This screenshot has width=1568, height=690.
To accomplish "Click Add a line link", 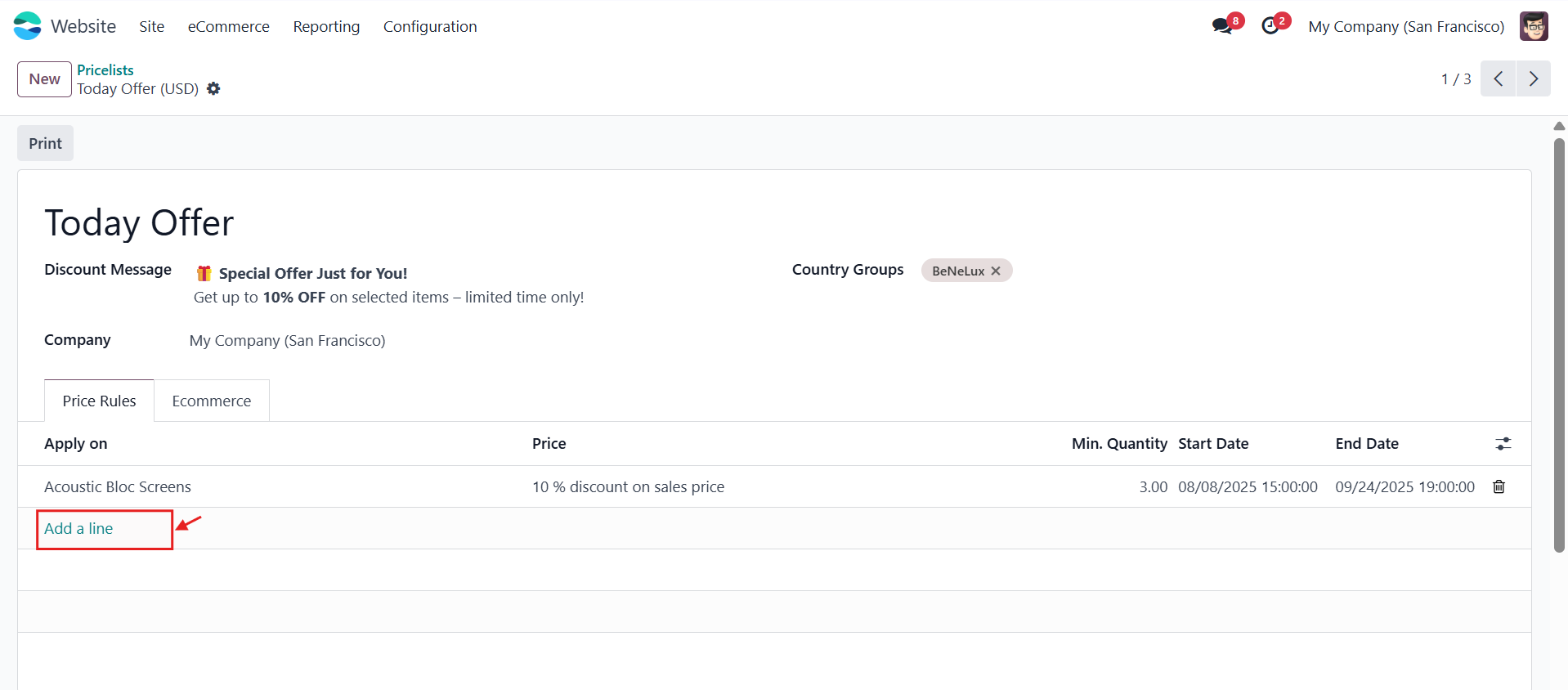I will 78,528.
